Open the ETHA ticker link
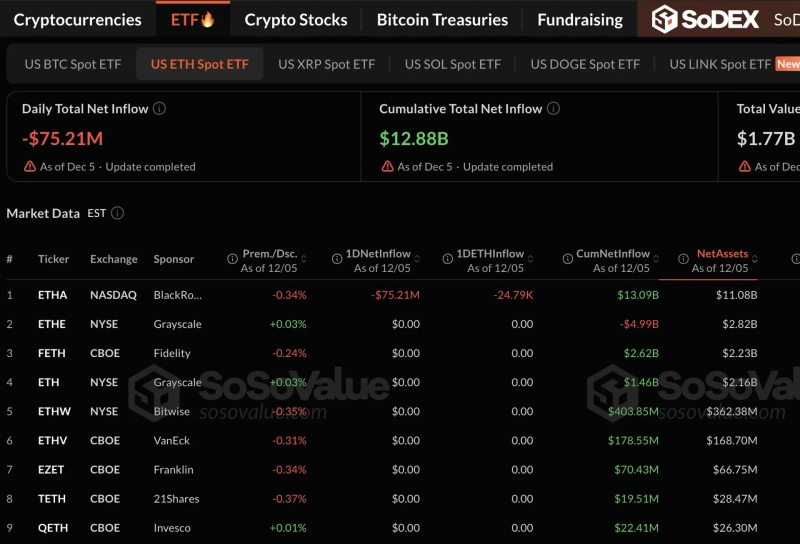This screenshot has width=800, height=544. point(52,295)
